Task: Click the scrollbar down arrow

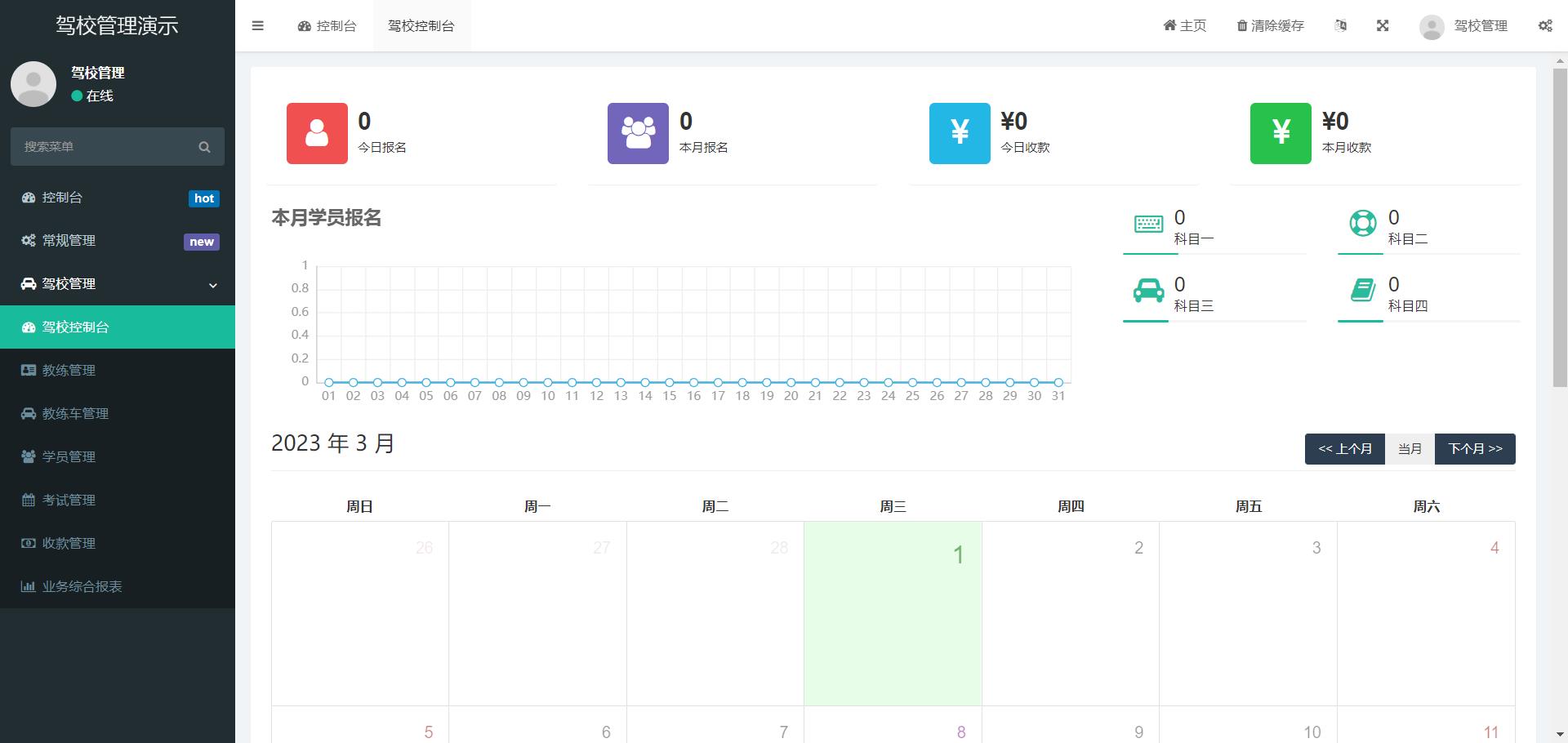Action: point(1560,734)
